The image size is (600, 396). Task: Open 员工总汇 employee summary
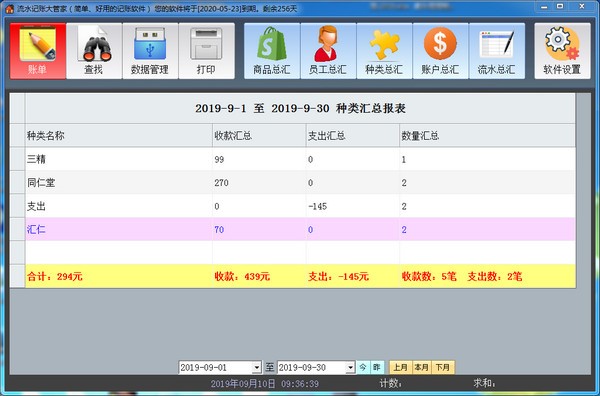tap(328, 51)
